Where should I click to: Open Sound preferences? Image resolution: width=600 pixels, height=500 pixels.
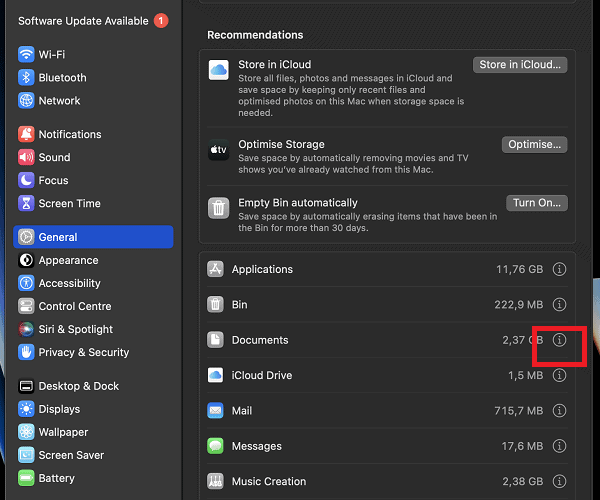pyautogui.click(x=54, y=157)
